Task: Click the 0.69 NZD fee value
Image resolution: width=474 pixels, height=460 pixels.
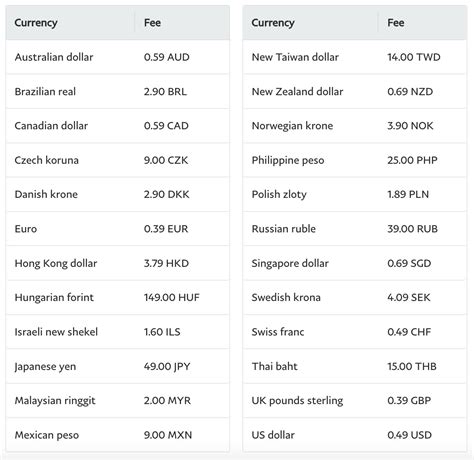Action: (410, 91)
